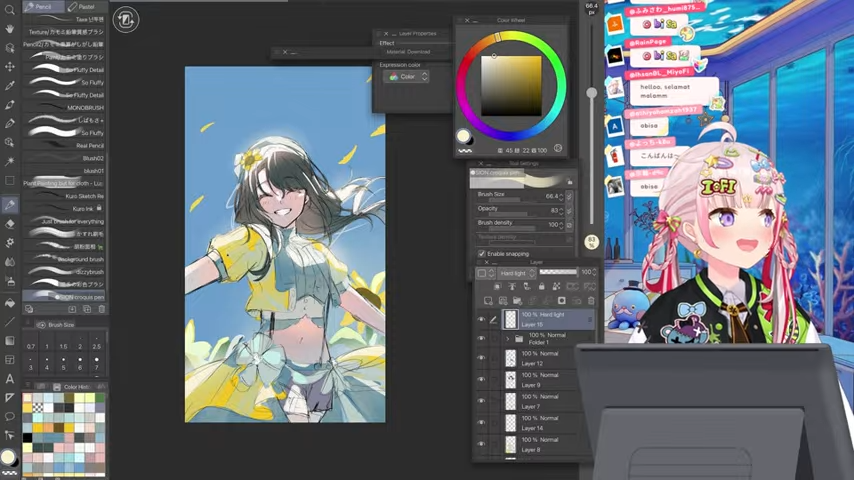Expand Folder 1 with its arrow
Screen dimensions: 854x480
[508, 339]
